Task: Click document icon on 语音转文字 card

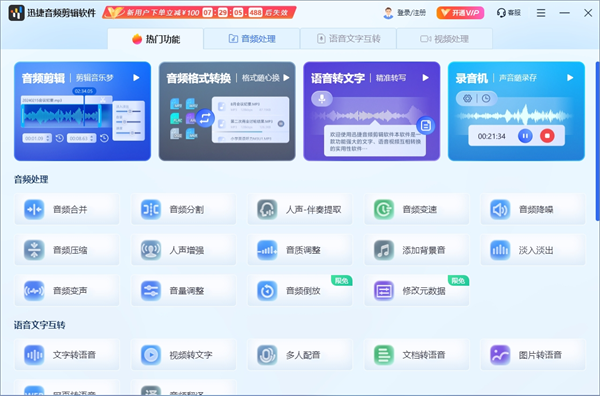Action: tap(426, 125)
